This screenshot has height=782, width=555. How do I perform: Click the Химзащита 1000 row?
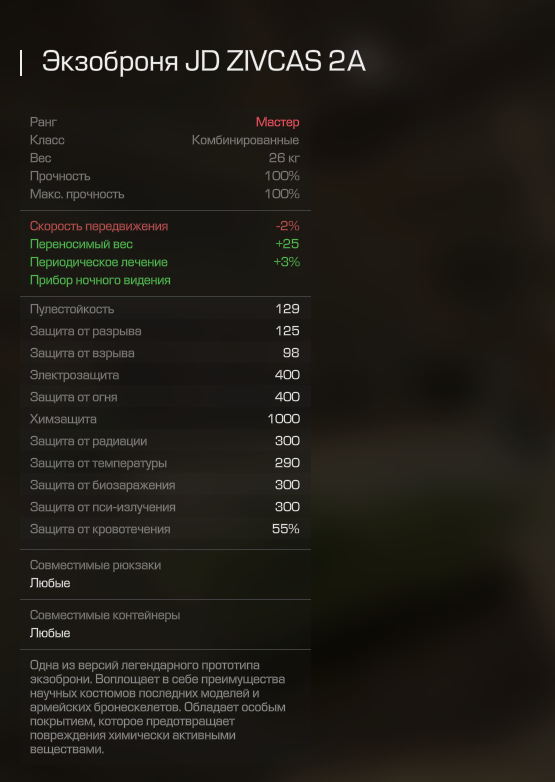(165, 418)
